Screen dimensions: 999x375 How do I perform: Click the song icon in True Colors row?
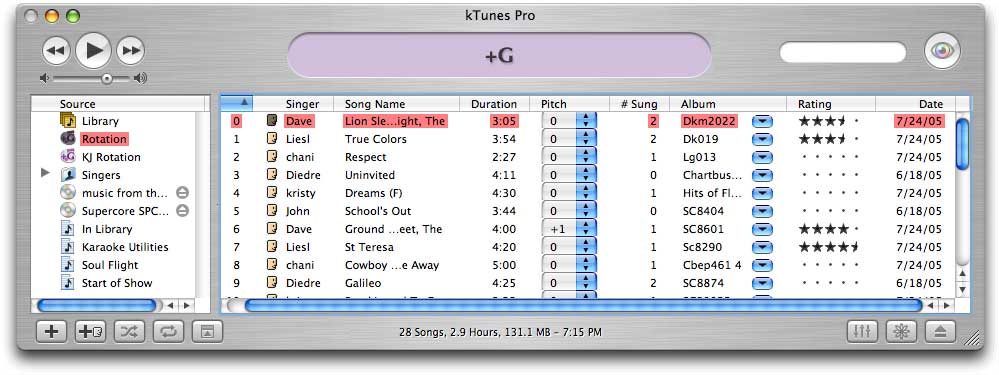click(272, 139)
